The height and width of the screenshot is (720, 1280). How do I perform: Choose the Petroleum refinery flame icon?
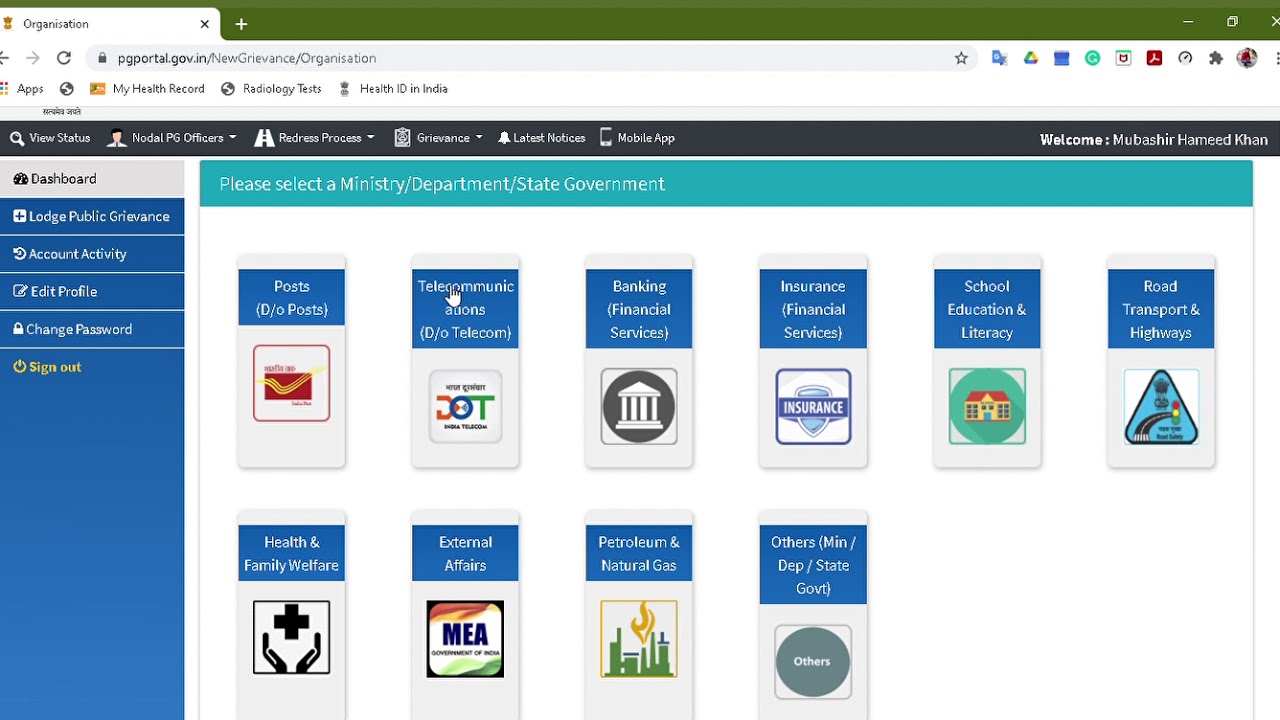pyautogui.click(x=639, y=639)
